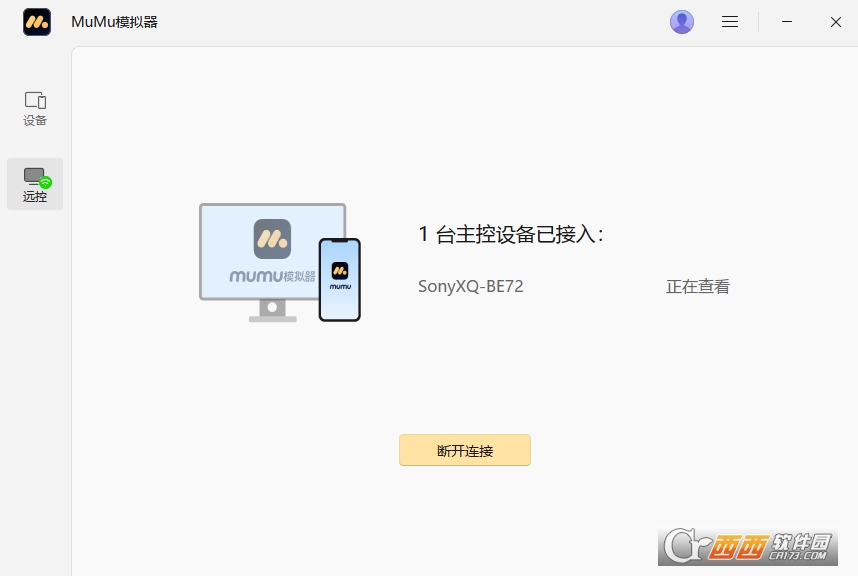Image resolution: width=858 pixels, height=576 pixels.
Task: Click the 1 台主控设备已接入 heading
Action: click(x=510, y=235)
